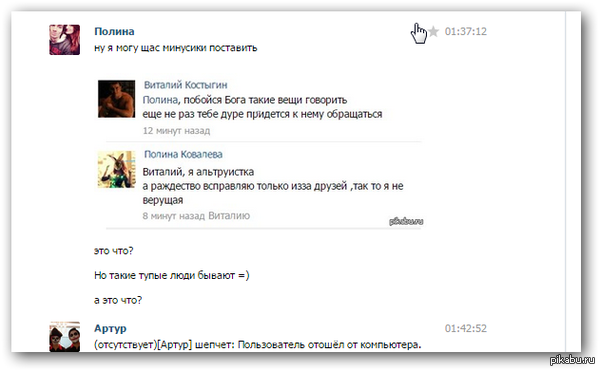Click Артур's away message text
The height and width of the screenshot is (371, 600).
coord(258,345)
